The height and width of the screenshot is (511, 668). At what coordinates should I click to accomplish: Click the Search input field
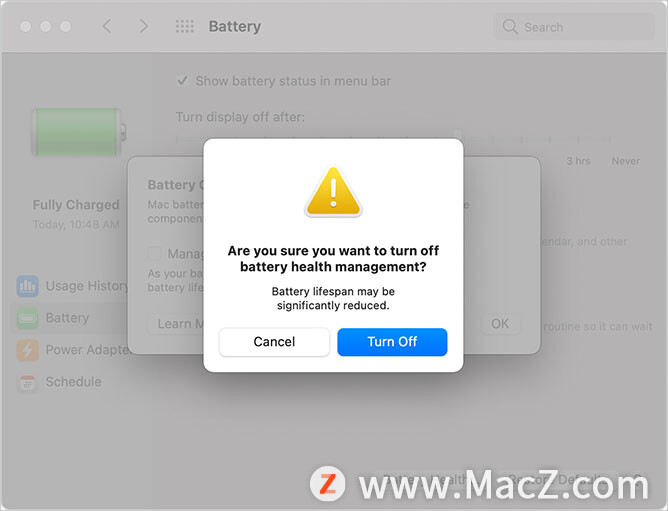click(574, 27)
